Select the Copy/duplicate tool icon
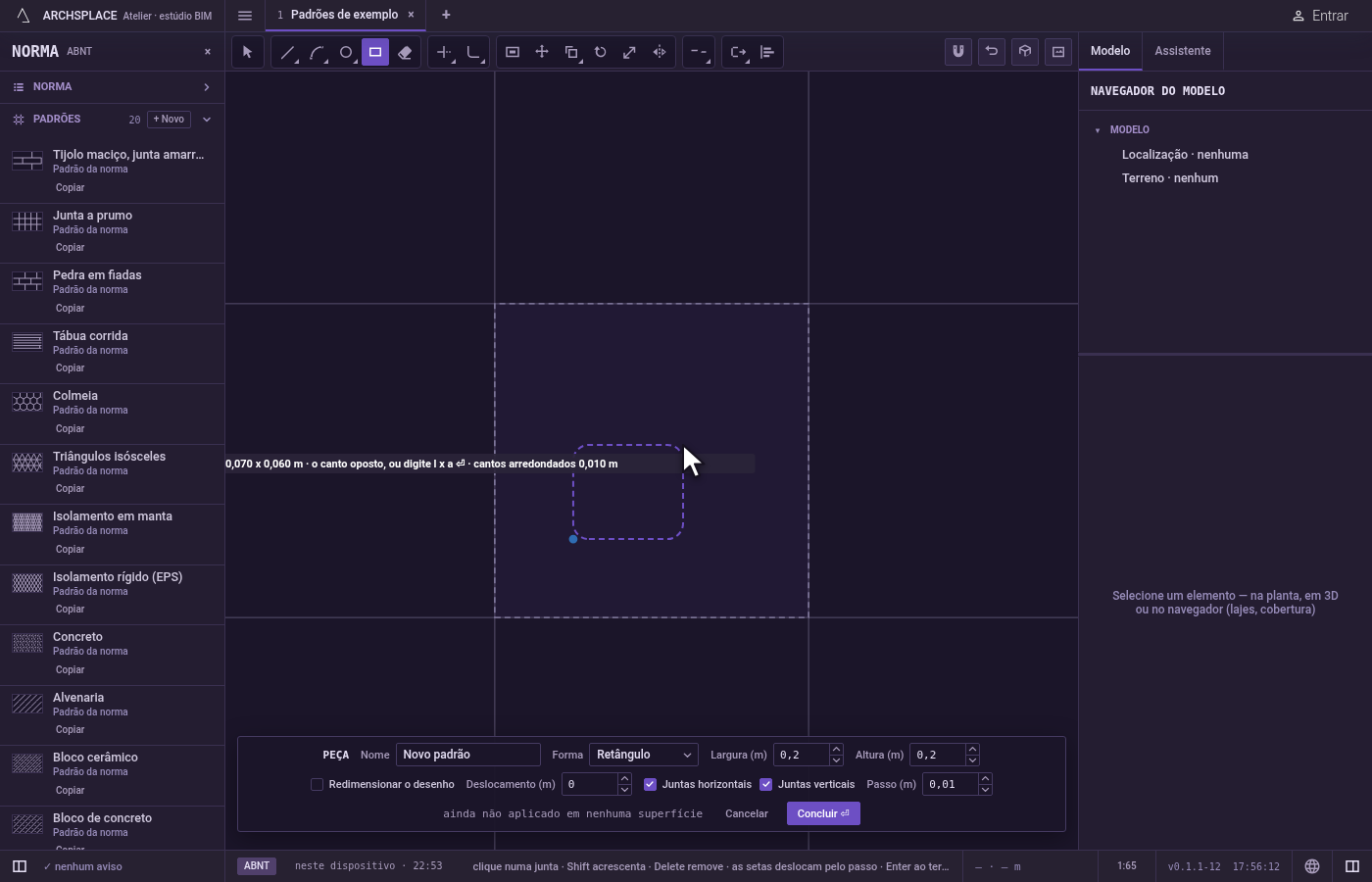 click(x=571, y=52)
